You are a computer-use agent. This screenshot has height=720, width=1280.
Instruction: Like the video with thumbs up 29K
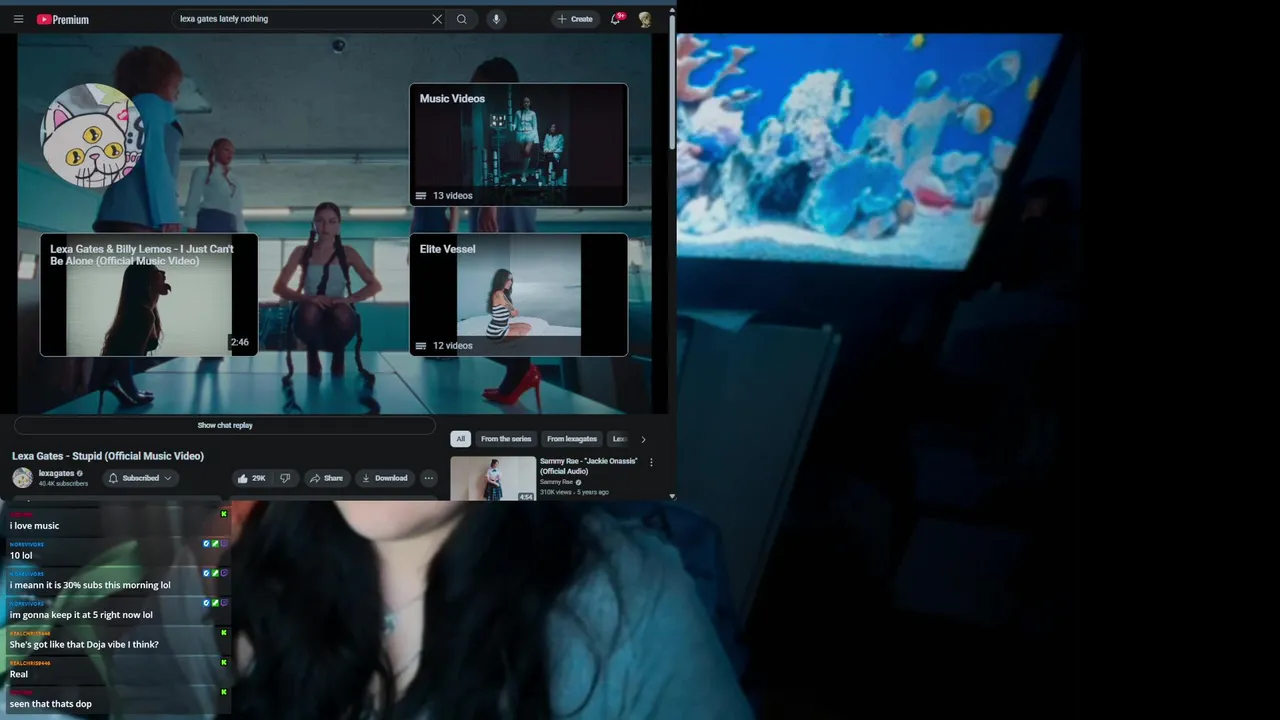(251, 478)
